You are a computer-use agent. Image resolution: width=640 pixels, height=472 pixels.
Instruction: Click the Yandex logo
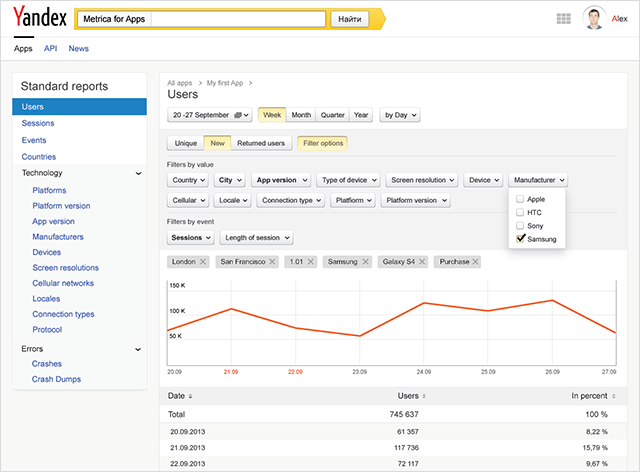point(39,18)
